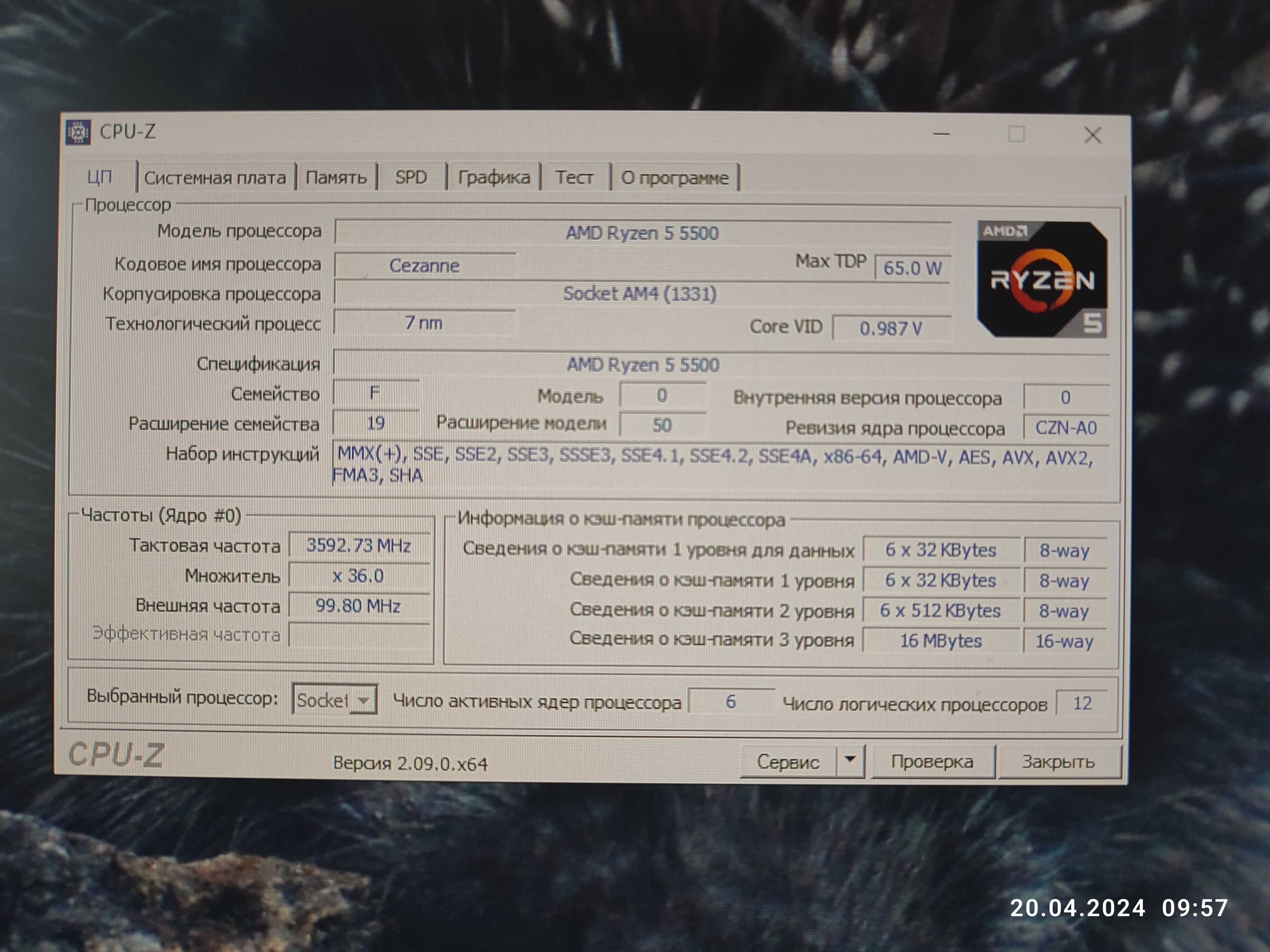This screenshot has height=952, width=1270.
Task: Switch to the Системная плата tab
Action: 215,178
